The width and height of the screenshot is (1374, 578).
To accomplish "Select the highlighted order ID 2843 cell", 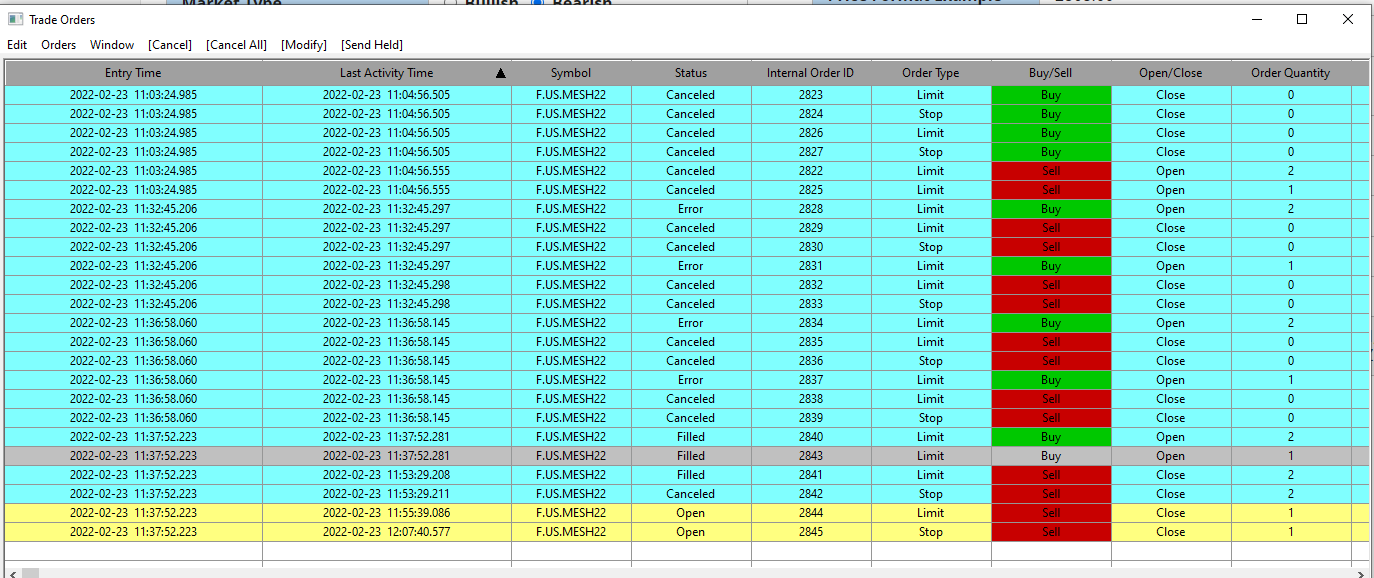I will (x=811, y=456).
